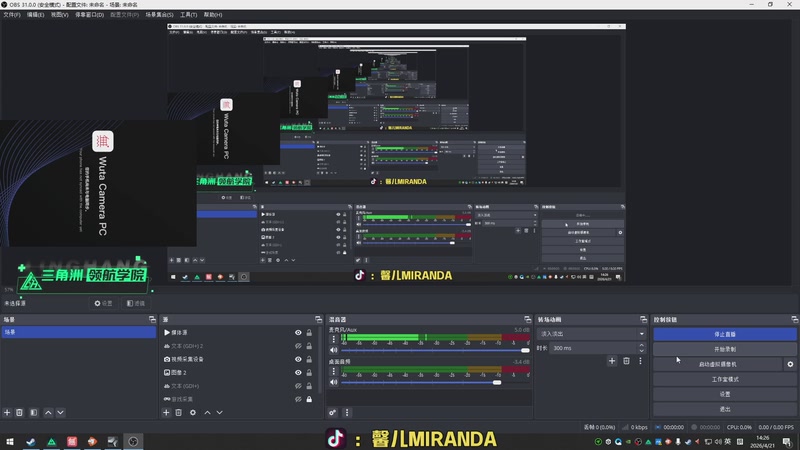800x450 pixels.
Task: Add a new source with plus icon
Action: coord(166,412)
